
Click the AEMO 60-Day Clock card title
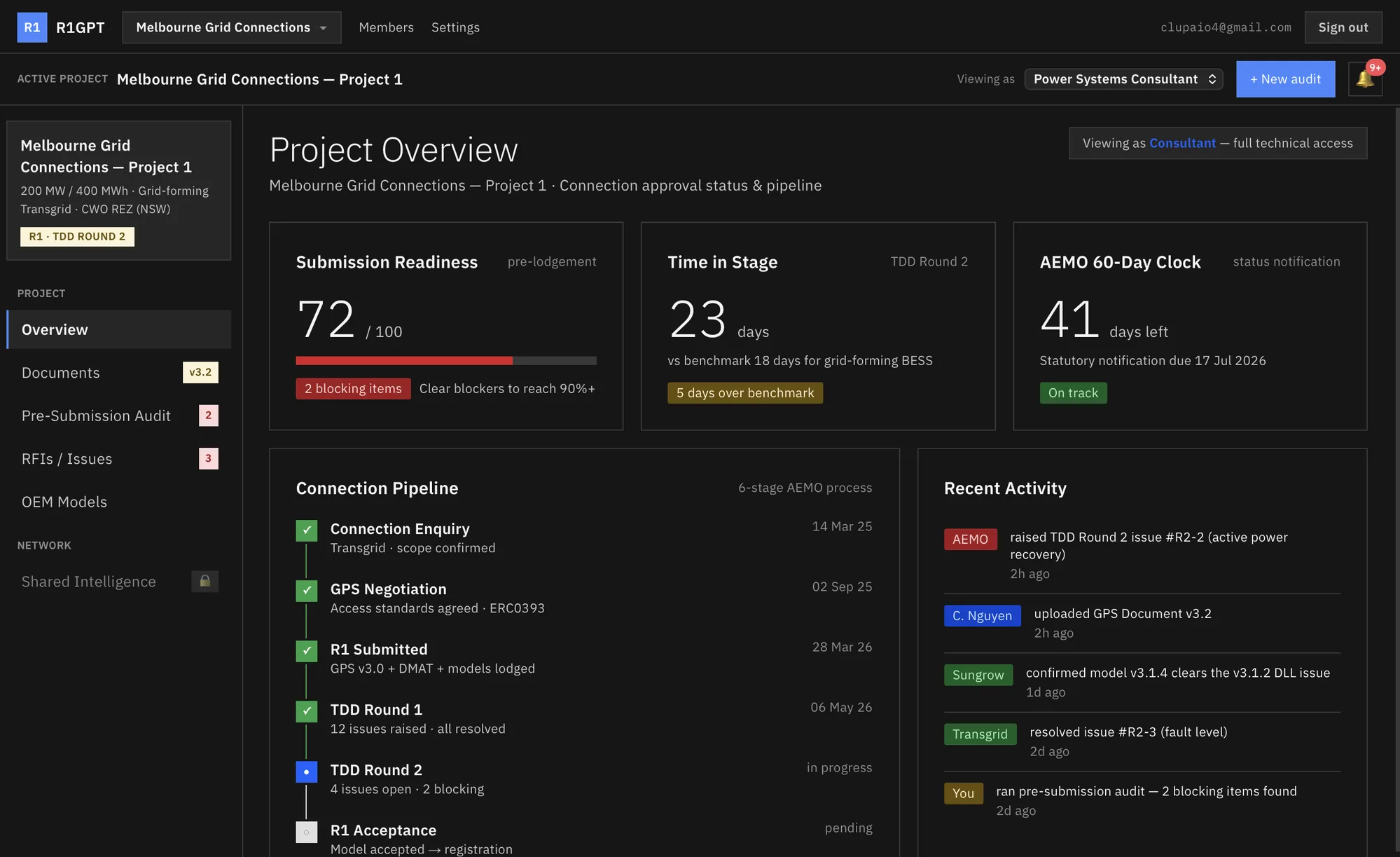(x=1121, y=262)
